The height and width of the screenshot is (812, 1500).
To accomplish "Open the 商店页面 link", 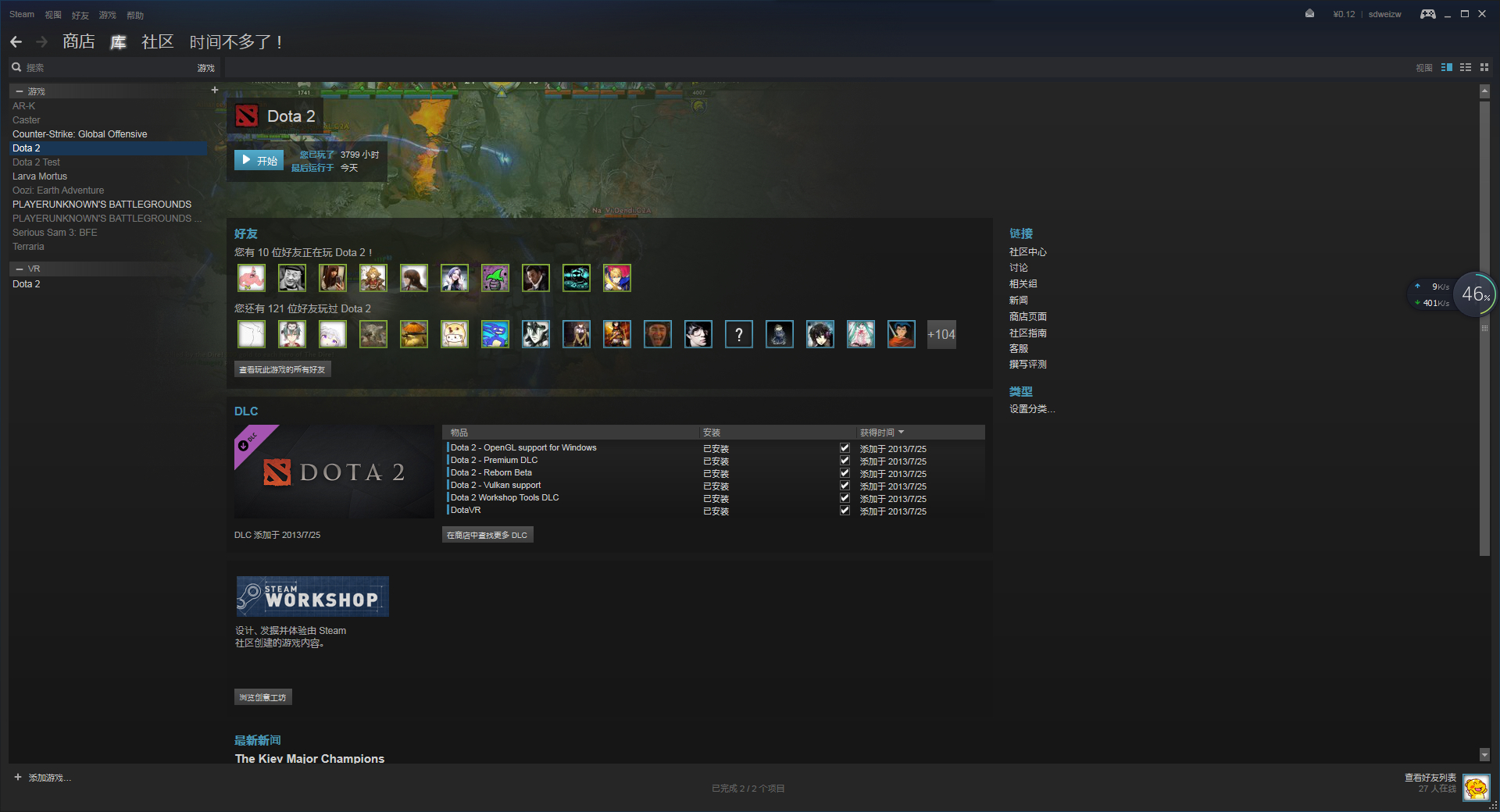I will pos(1027,317).
